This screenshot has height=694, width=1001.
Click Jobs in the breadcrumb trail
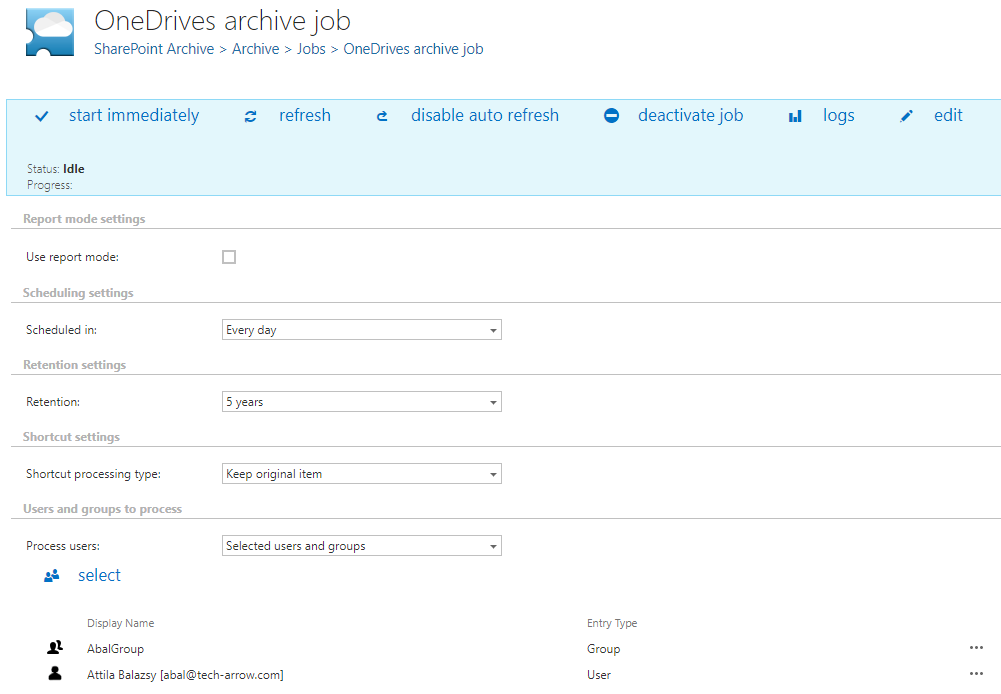(x=311, y=48)
